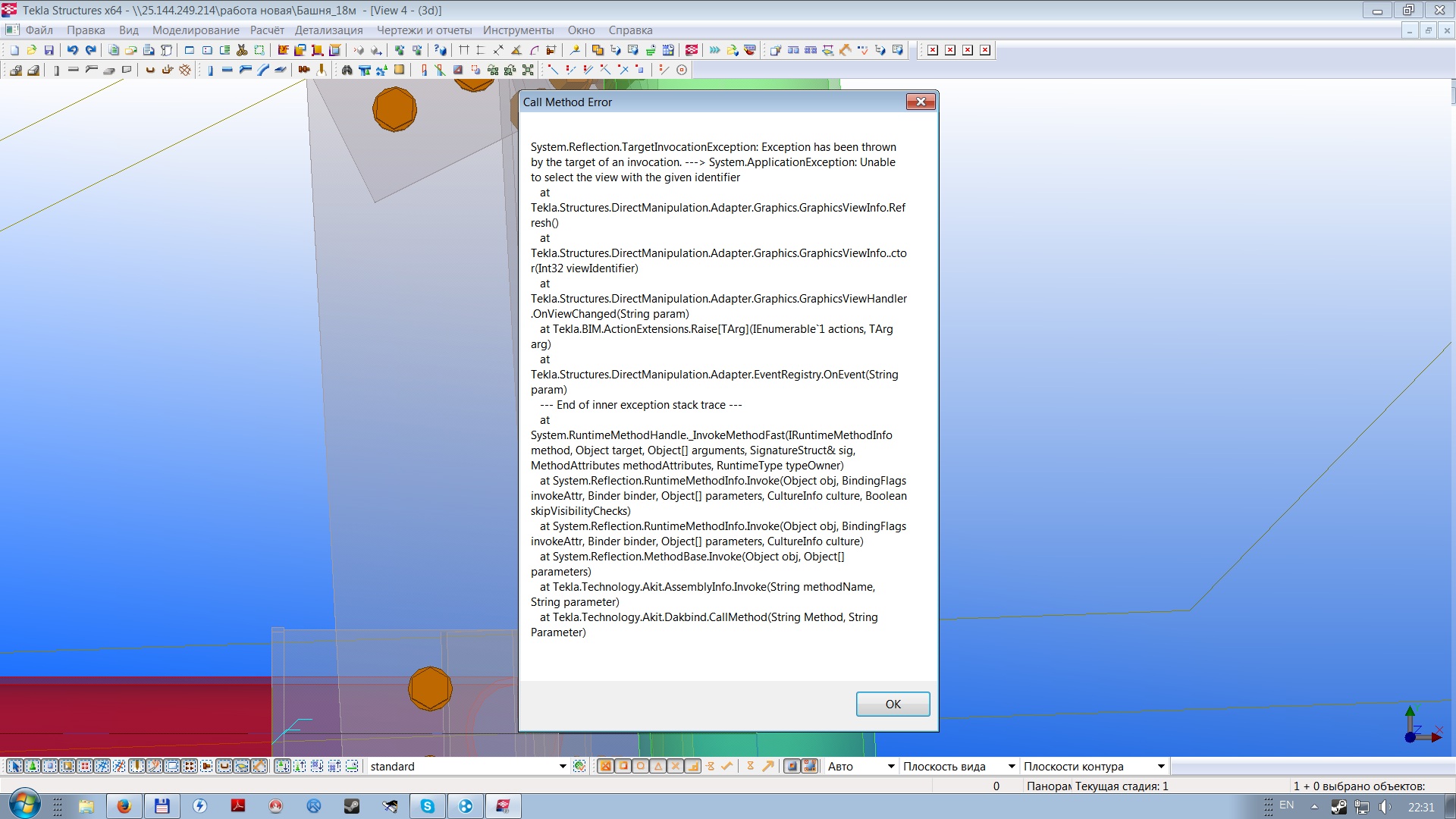Open the Авто snap depth dropdown
The width and height of the screenshot is (1456, 819).
pos(891,766)
